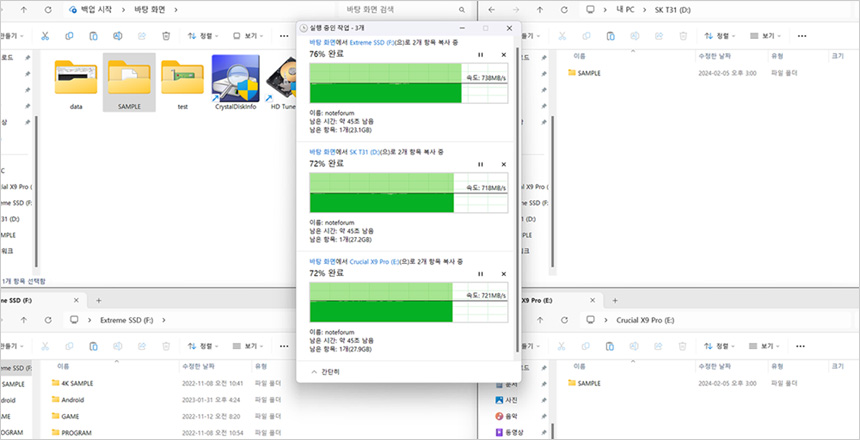860x440 pixels.
Task: Click the 76% progress graph for Extreme SSD
Action: [x=409, y=83]
